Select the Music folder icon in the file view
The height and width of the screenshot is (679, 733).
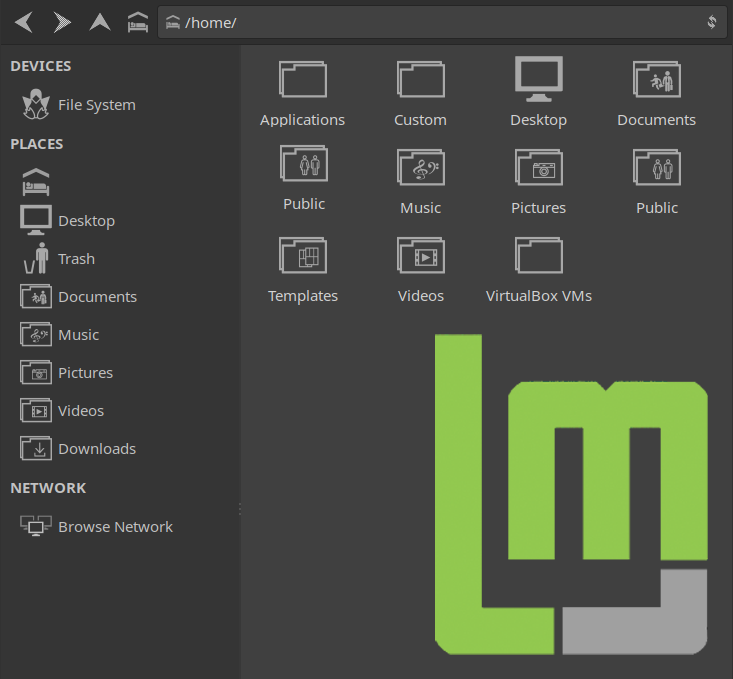tap(420, 167)
